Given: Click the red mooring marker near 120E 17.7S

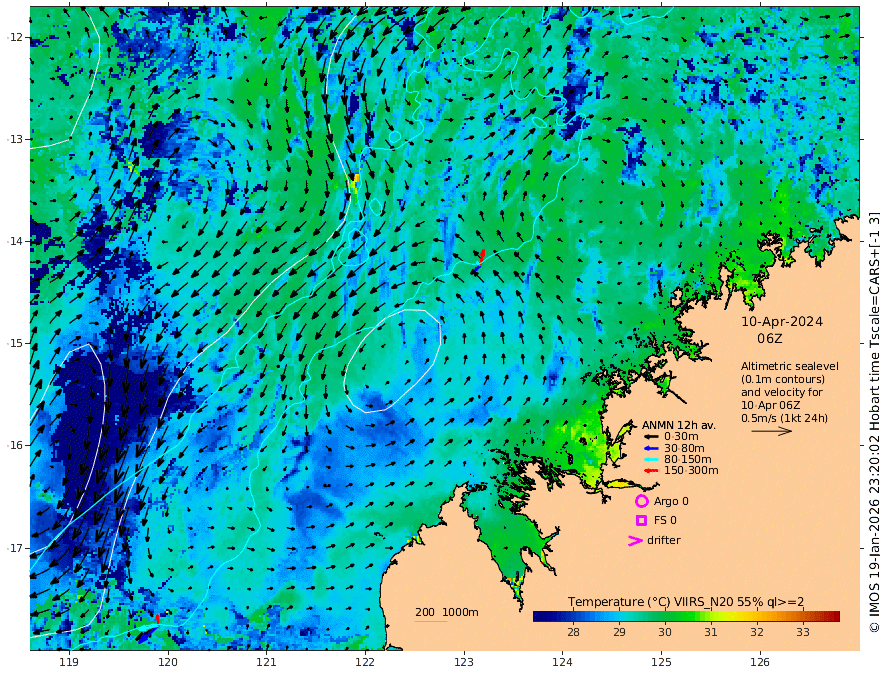Looking at the screenshot, I should click(x=158, y=619).
